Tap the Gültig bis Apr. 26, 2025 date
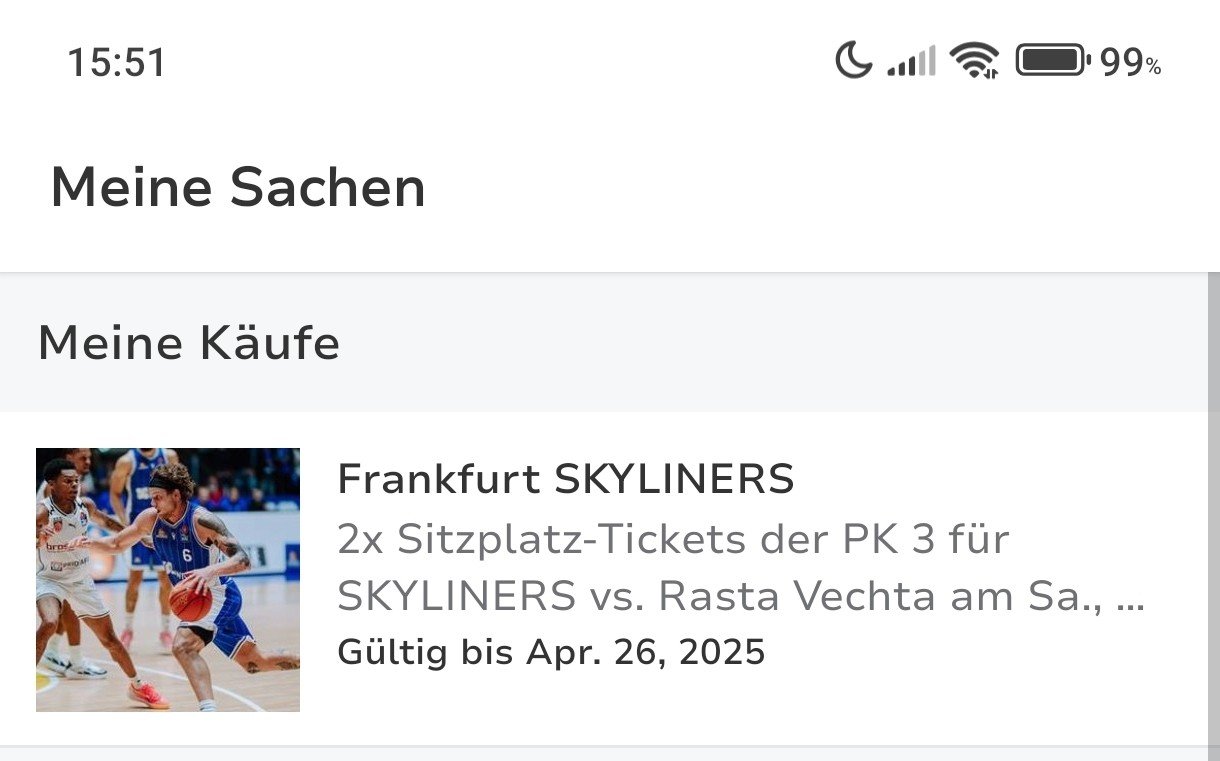Image resolution: width=1220 pixels, height=761 pixels. pyautogui.click(x=551, y=652)
